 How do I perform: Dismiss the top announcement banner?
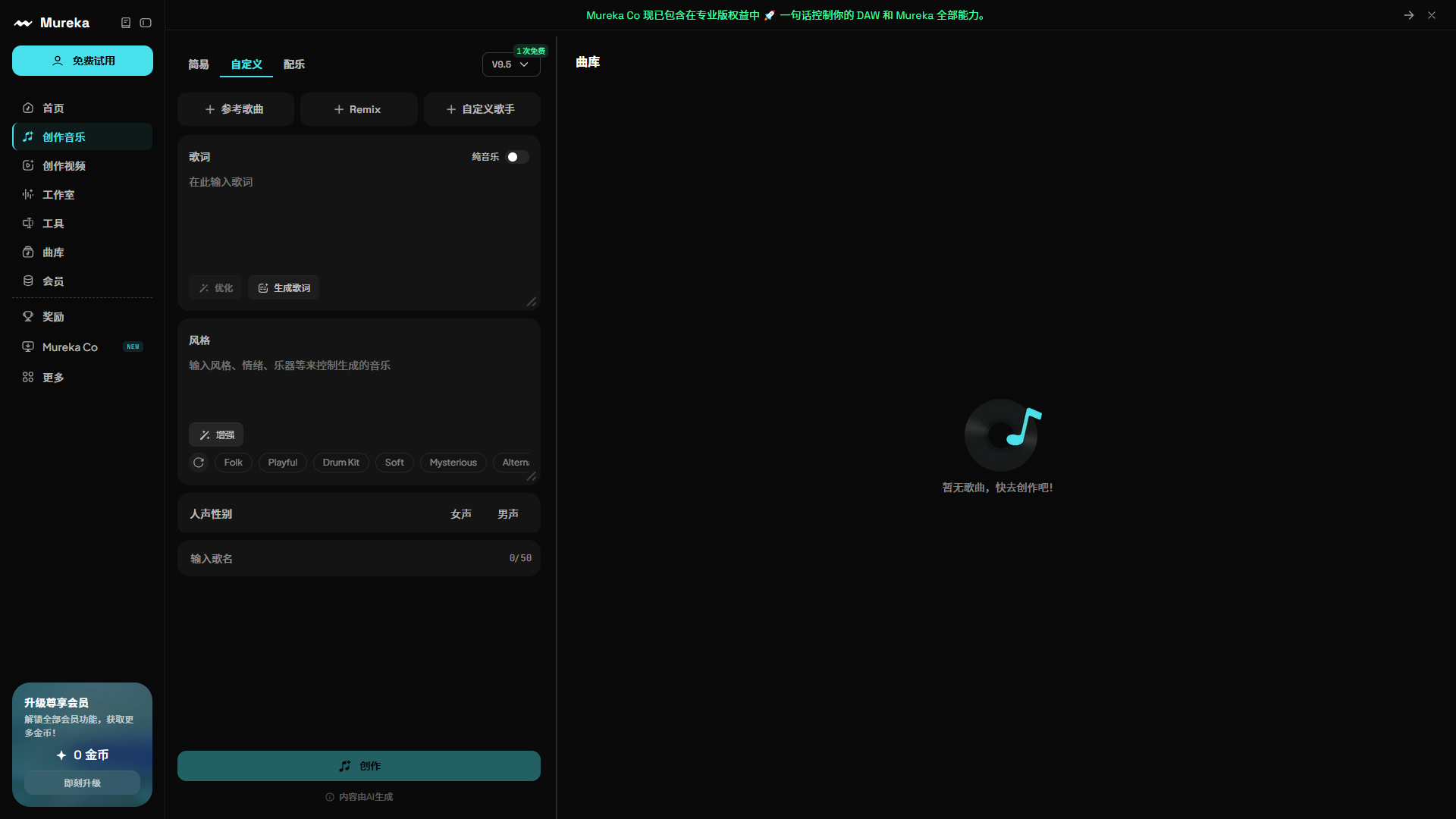point(1432,15)
